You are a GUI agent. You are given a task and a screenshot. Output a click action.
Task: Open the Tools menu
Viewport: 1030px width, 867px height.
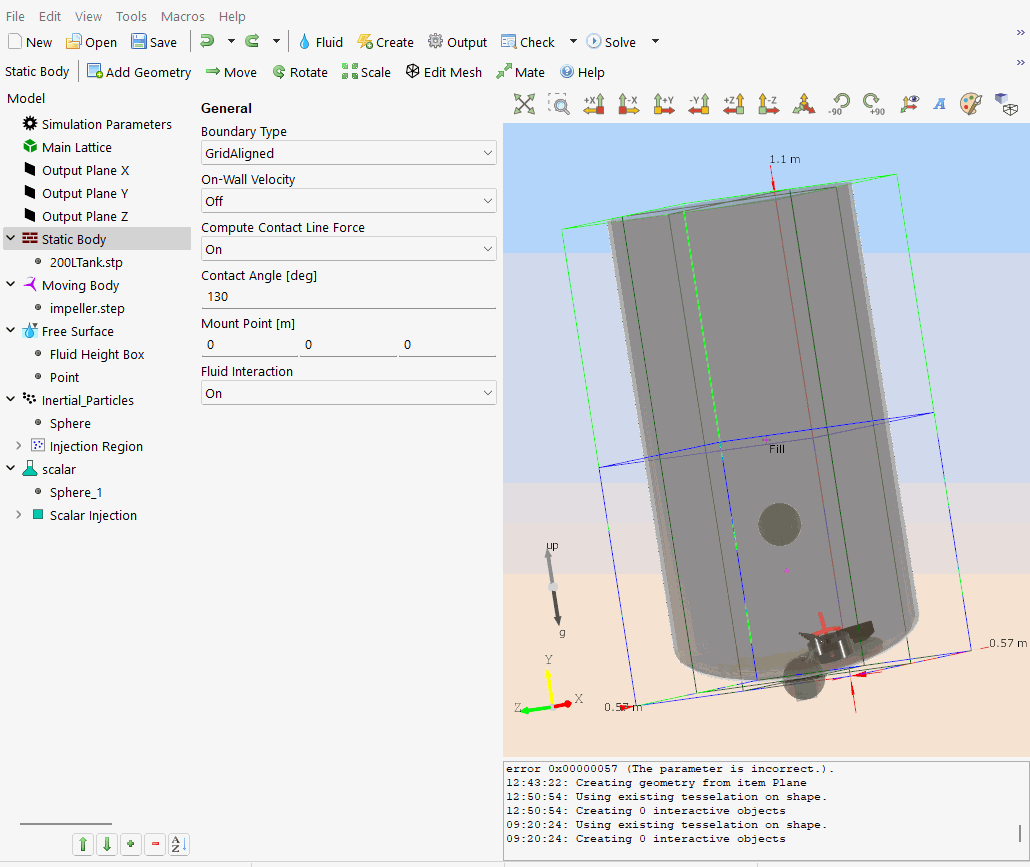131,16
